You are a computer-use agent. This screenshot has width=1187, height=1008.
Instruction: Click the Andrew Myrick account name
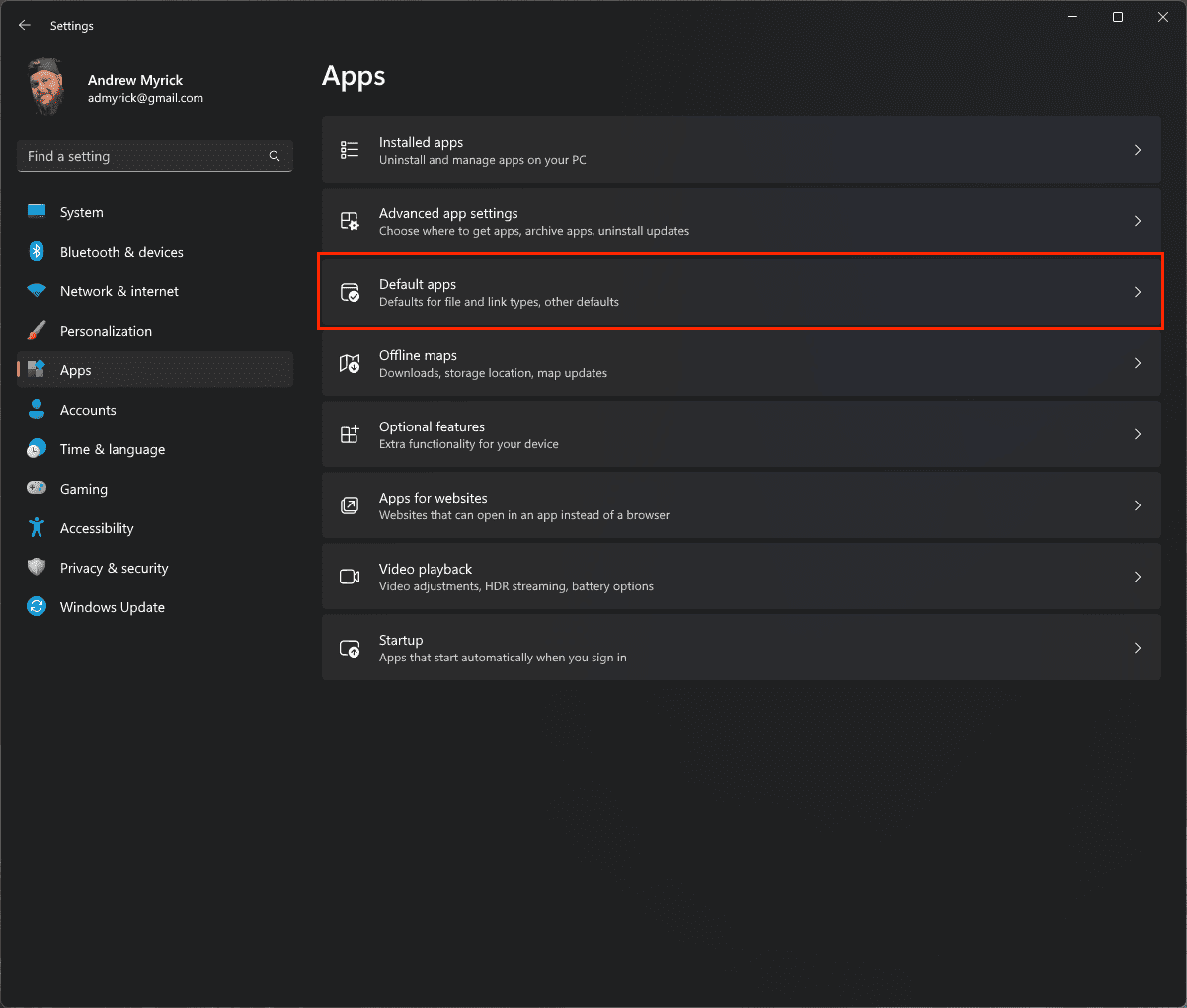[x=135, y=80]
